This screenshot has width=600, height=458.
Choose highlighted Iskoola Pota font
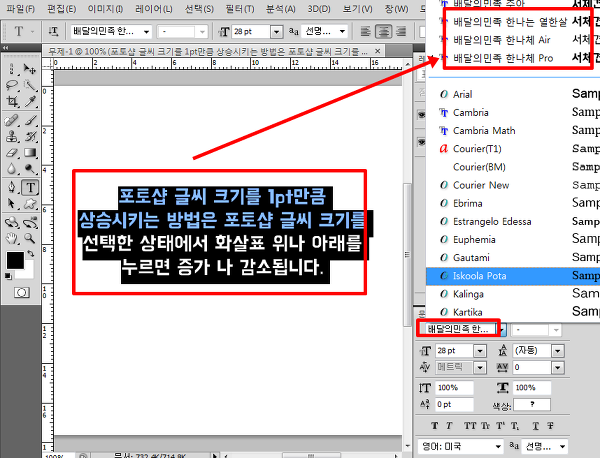(513, 276)
